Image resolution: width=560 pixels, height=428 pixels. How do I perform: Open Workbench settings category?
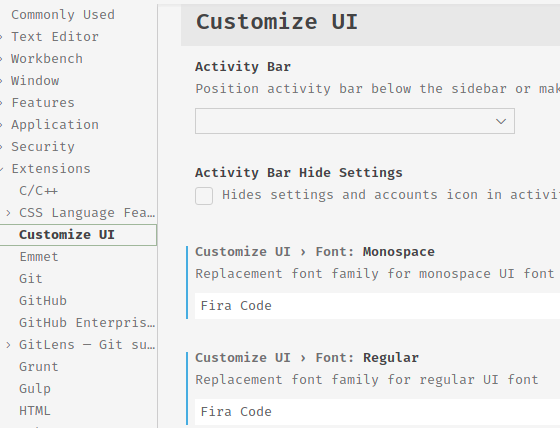pyautogui.click(x=47, y=59)
